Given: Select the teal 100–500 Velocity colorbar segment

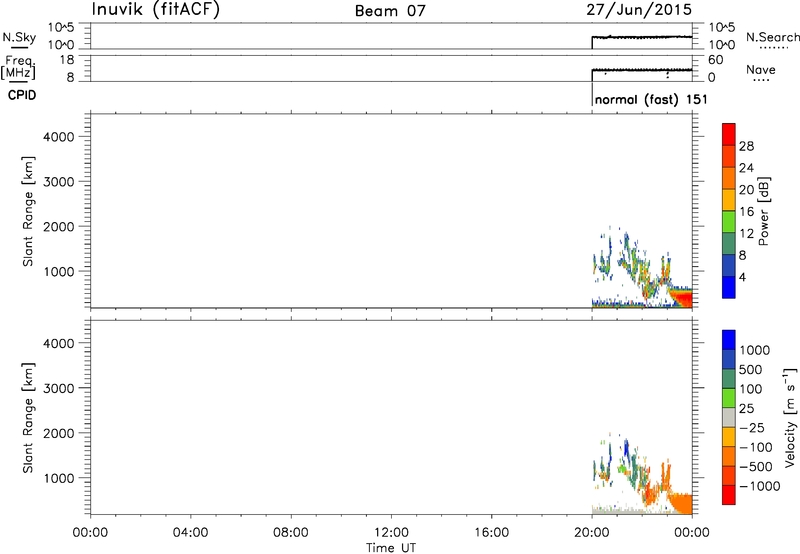Looking at the screenshot, I should (729, 379).
